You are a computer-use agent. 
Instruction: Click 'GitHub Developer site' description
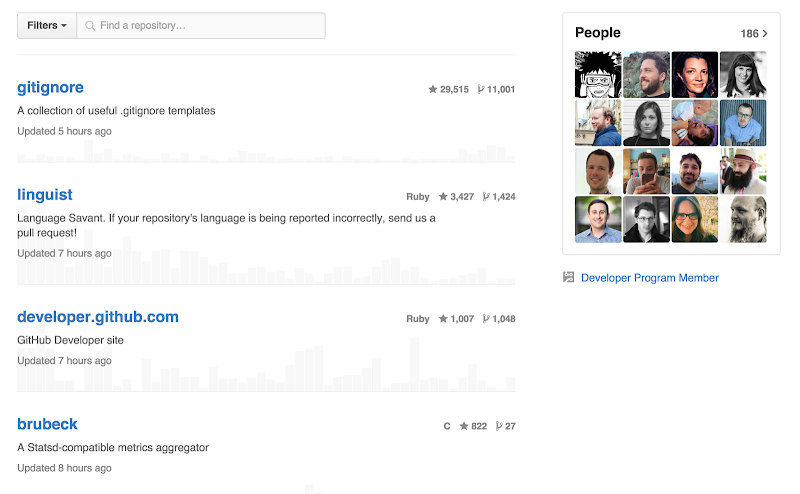pyautogui.click(x=70, y=340)
